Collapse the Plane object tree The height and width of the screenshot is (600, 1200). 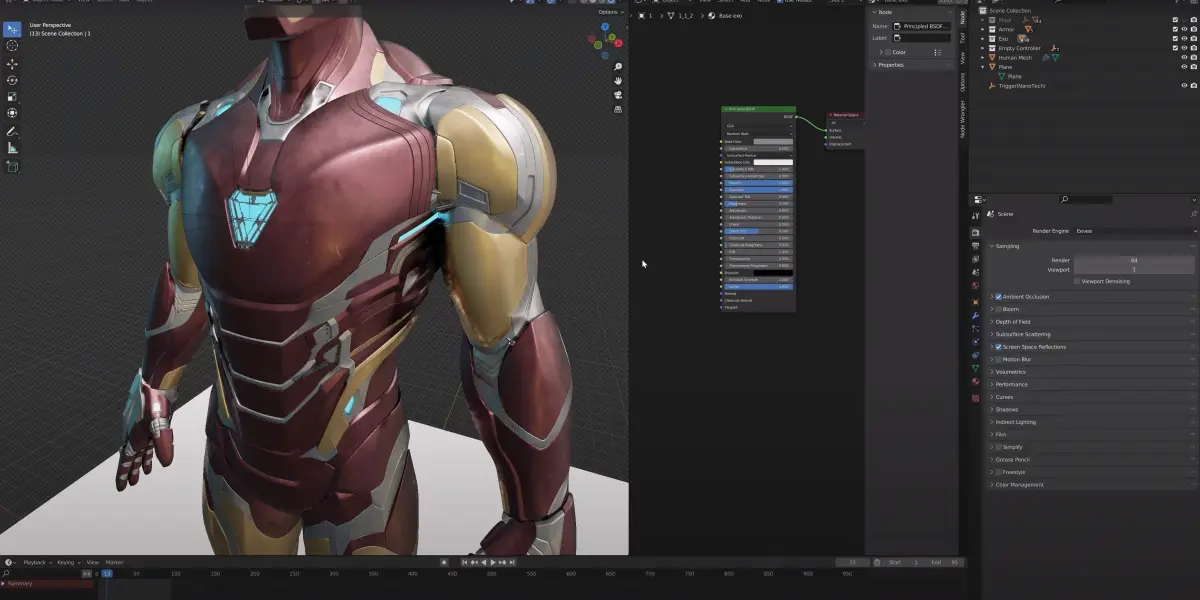(x=983, y=67)
